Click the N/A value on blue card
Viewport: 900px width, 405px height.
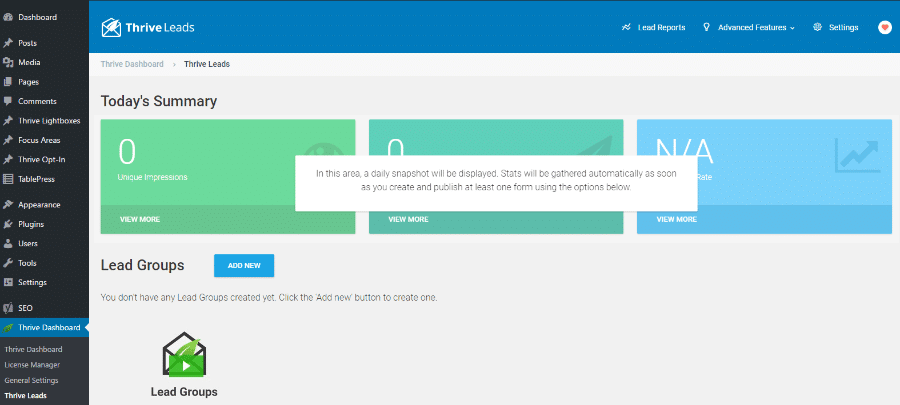[x=684, y=152]
